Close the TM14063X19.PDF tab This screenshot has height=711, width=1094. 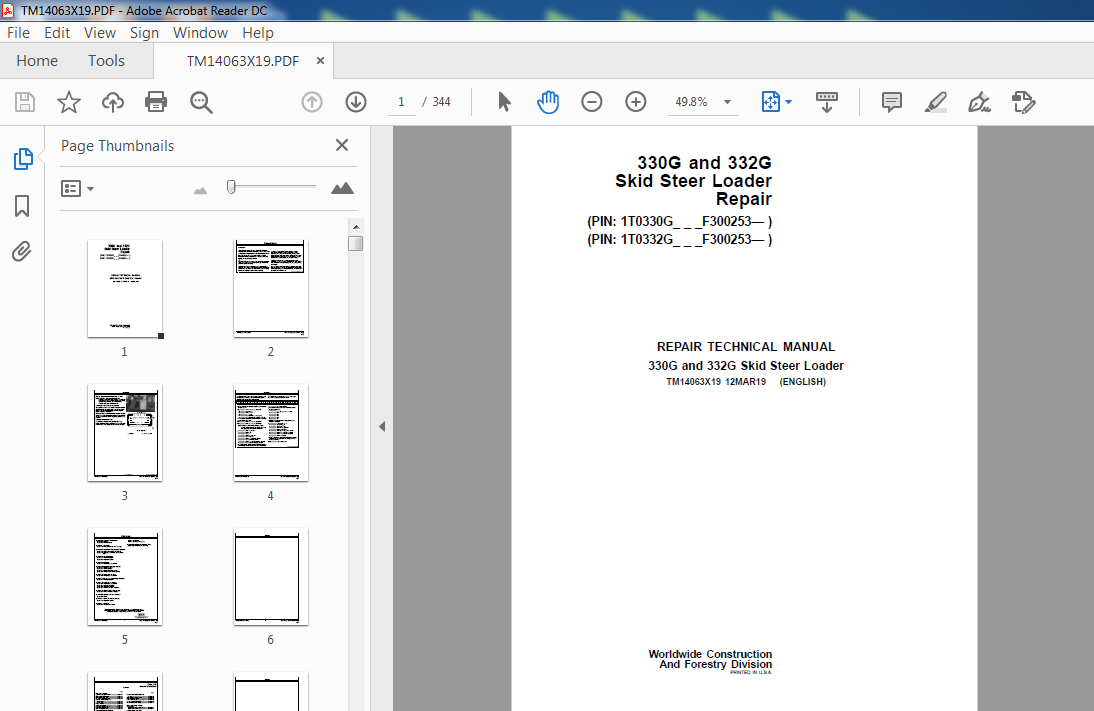[x=320, y=61]
